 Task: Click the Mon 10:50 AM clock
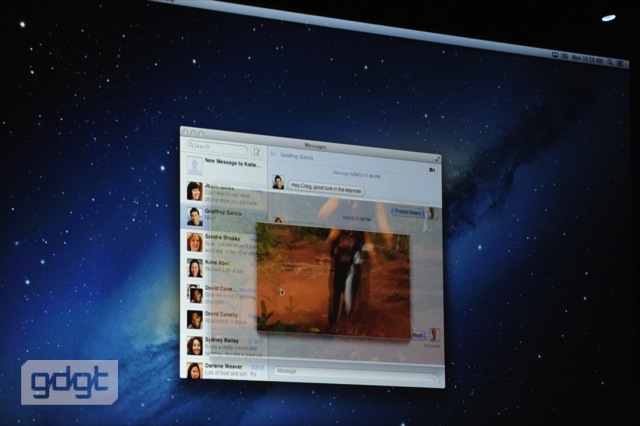587,60
